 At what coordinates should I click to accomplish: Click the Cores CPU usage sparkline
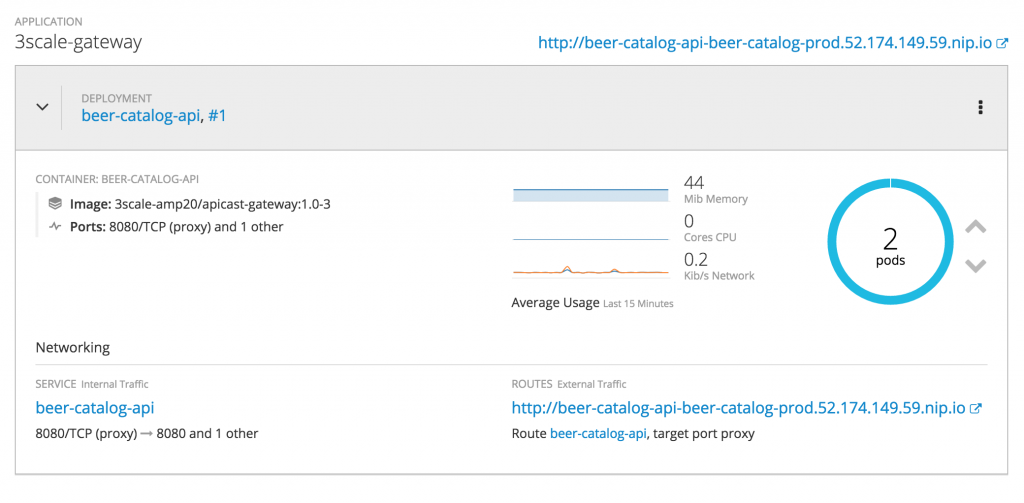[x=590, y=238]
